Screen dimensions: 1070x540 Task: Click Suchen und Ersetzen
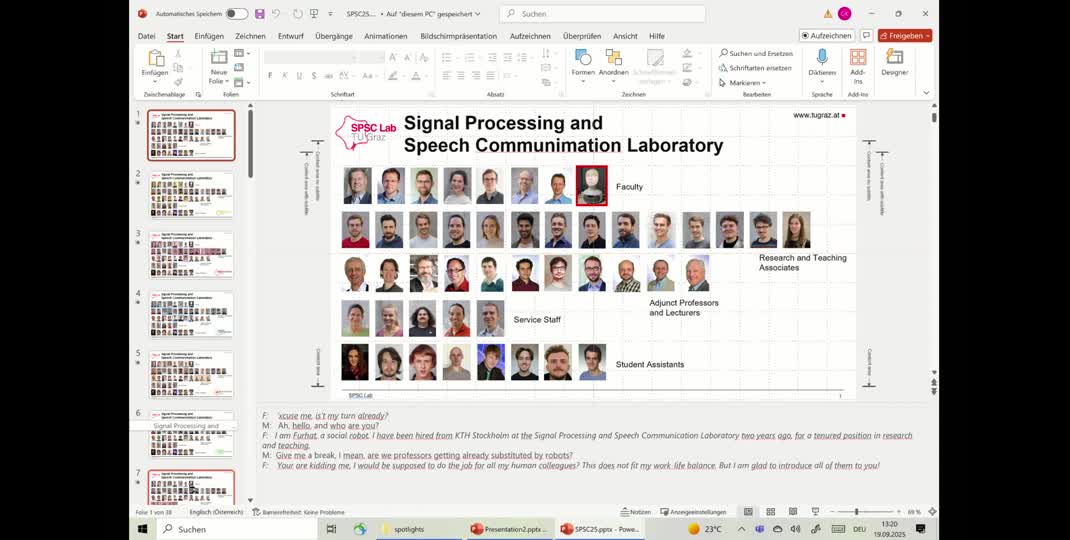pyautogui.click(x=755, y=53)
